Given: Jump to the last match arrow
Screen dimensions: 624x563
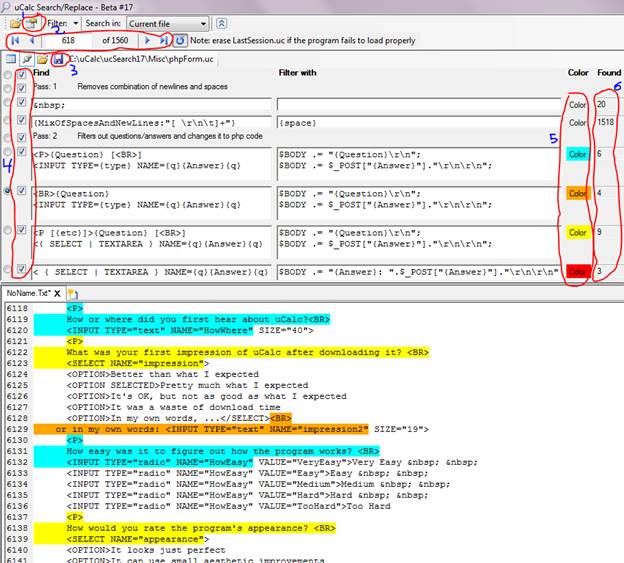Looking at the screenshot, I should pos(165,41).
